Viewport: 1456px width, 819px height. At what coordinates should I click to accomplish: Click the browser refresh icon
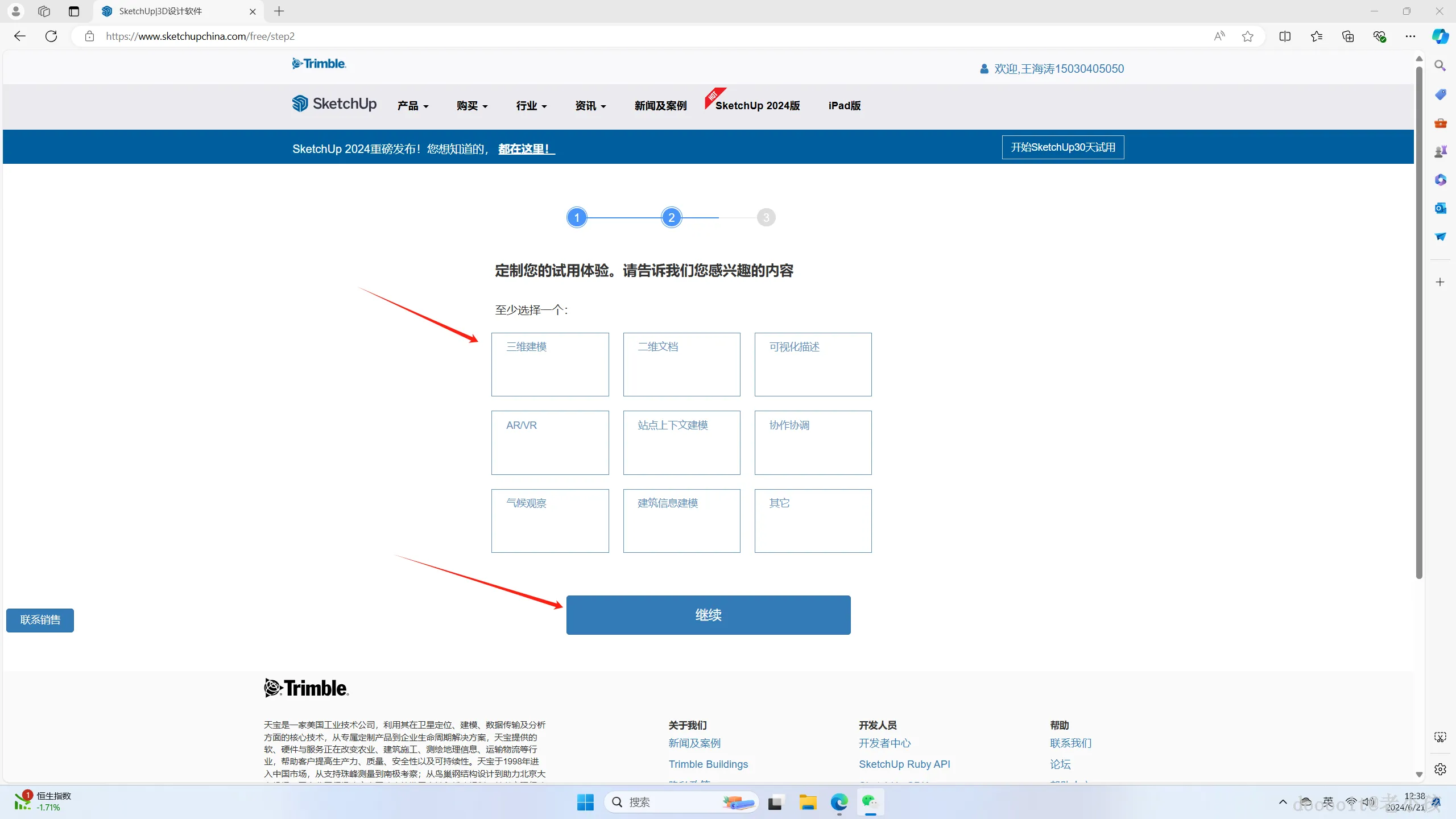click(x=51, y=36)
